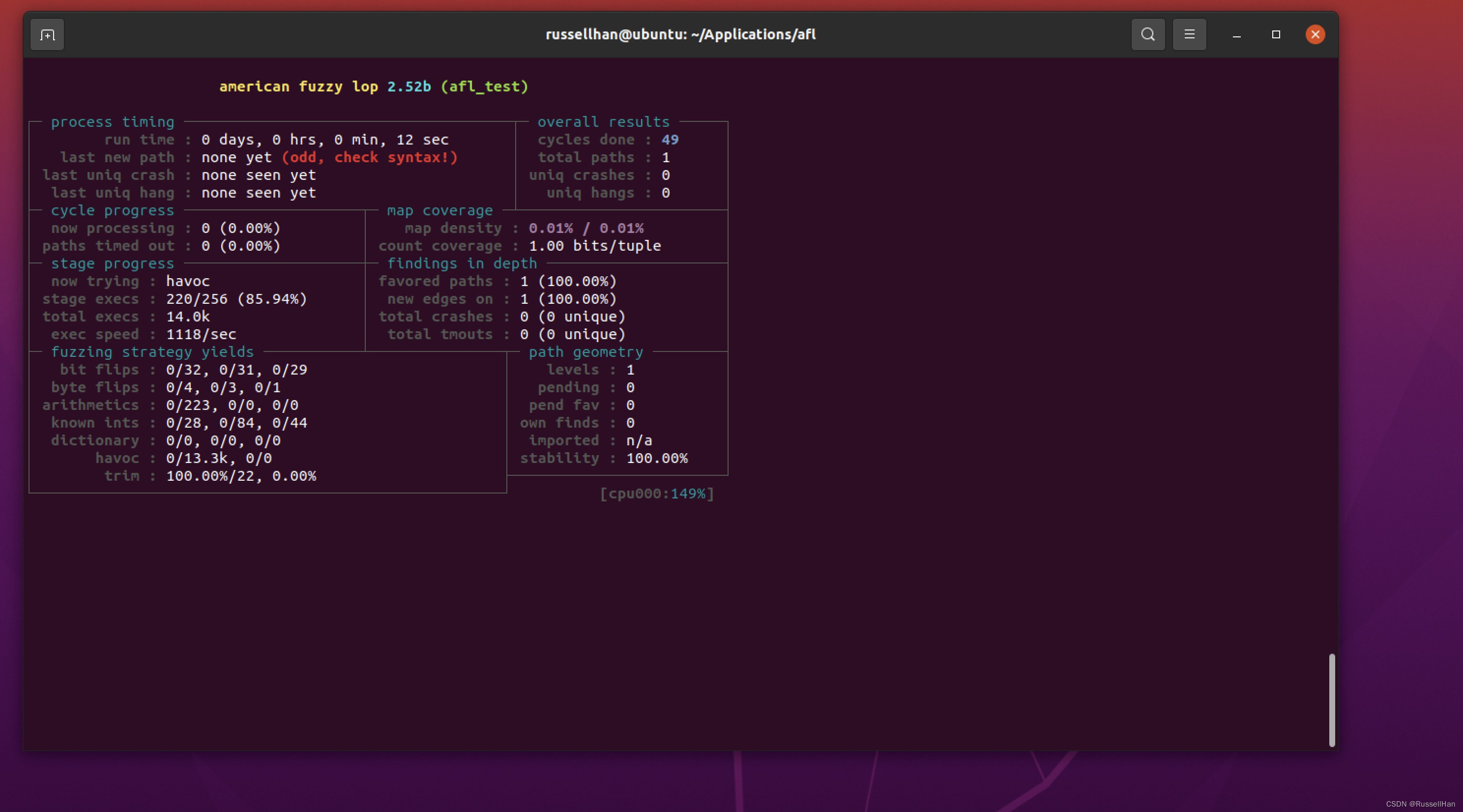Click the '[cpu000:149%]' indicator
1463x812 pixels.
pyautogui.click(x=657, y=493)
